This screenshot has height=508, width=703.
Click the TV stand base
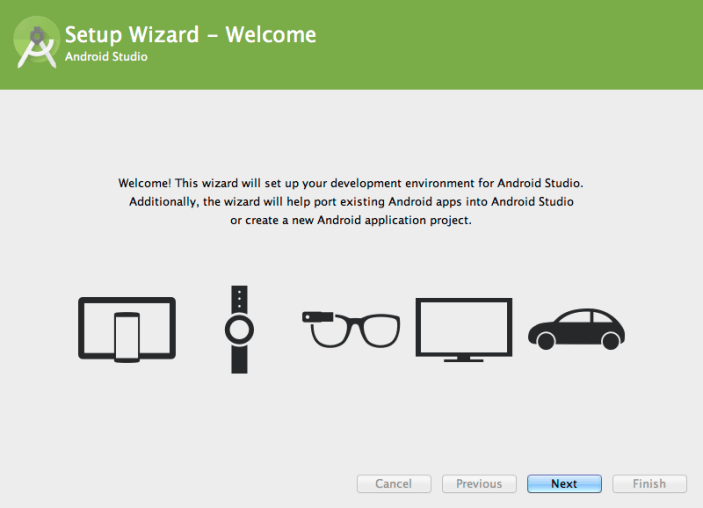[x=463, y=357]
